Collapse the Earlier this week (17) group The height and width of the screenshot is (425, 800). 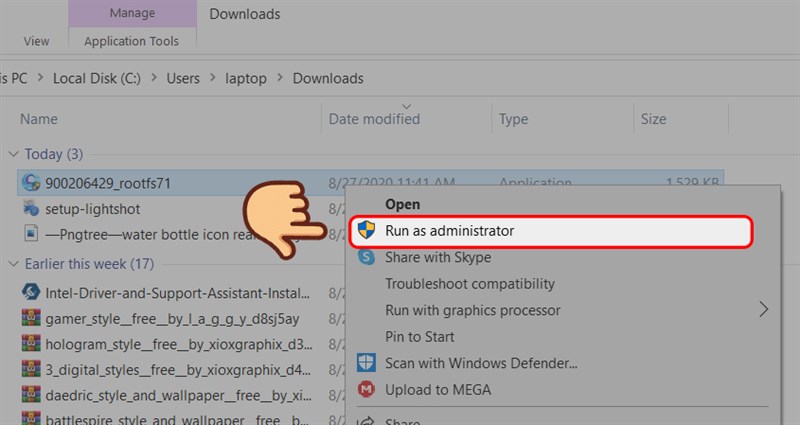(x=12, y=264)
